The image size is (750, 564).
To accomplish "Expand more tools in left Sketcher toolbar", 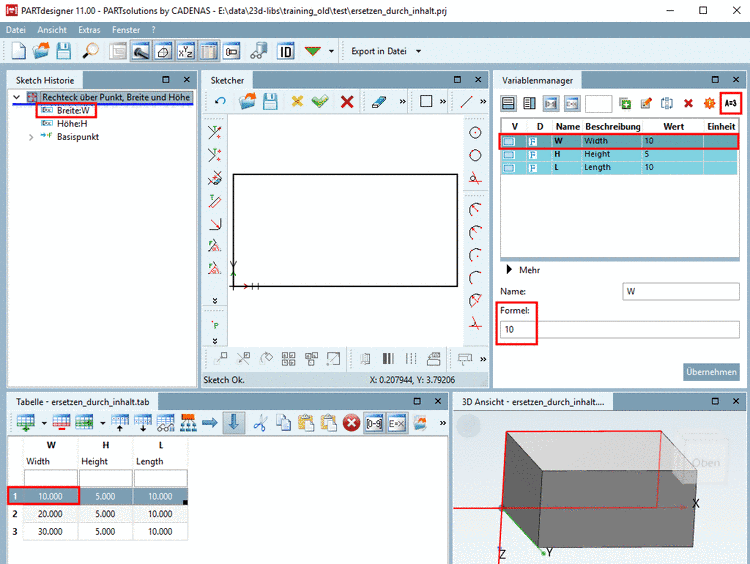I will coord(215,300).
